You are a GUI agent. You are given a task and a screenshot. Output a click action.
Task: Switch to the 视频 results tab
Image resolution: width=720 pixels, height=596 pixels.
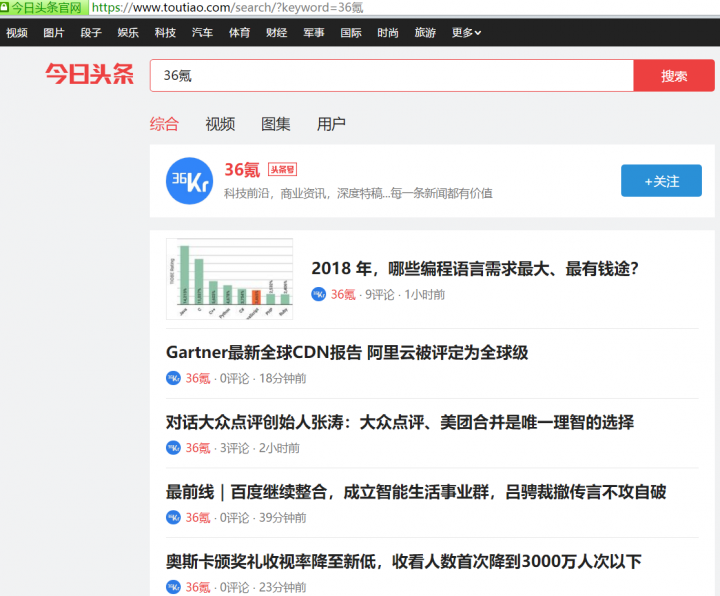tap(220, 124)
